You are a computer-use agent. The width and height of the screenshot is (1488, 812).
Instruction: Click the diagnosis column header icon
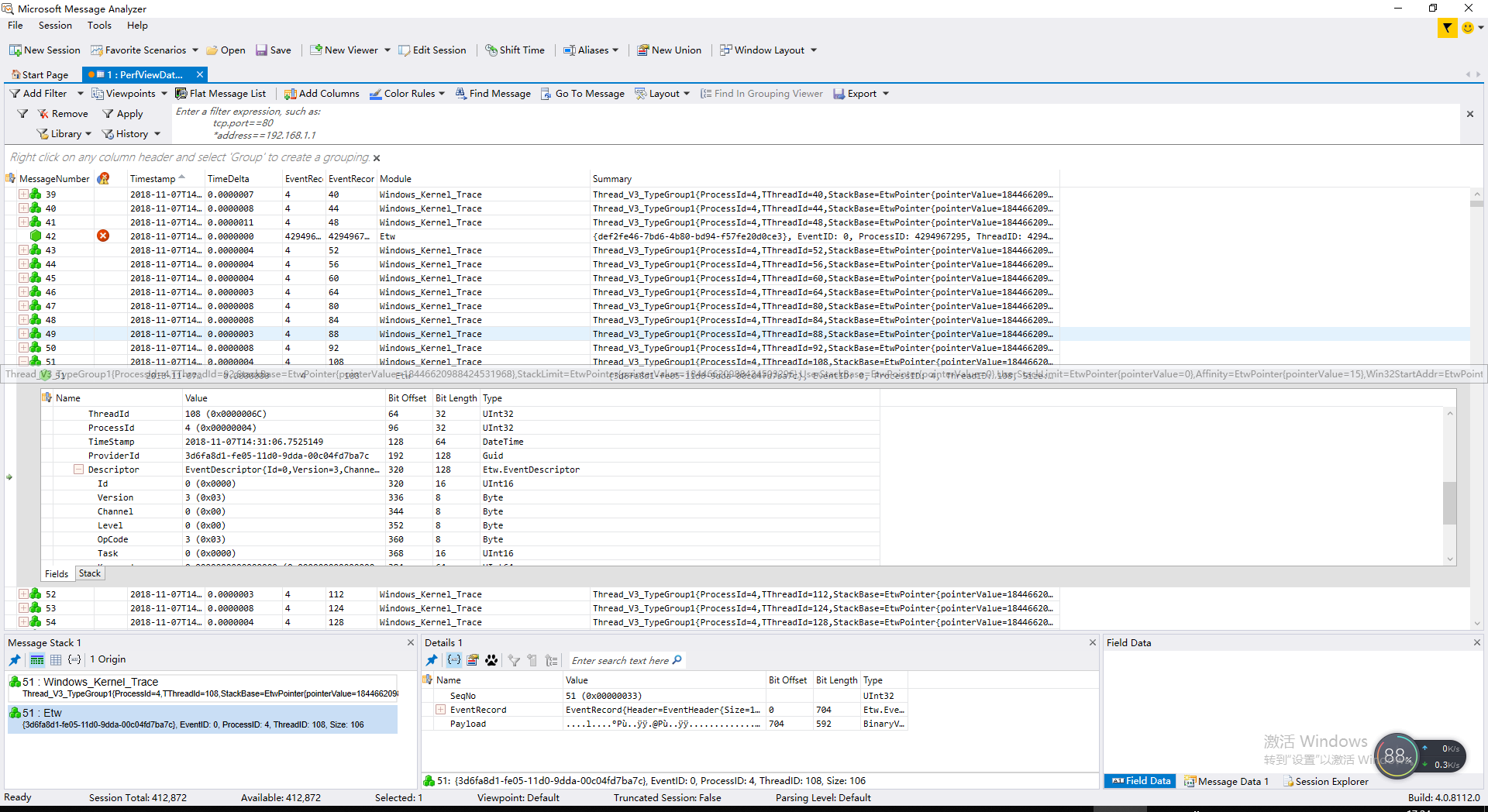click(103, 178)
